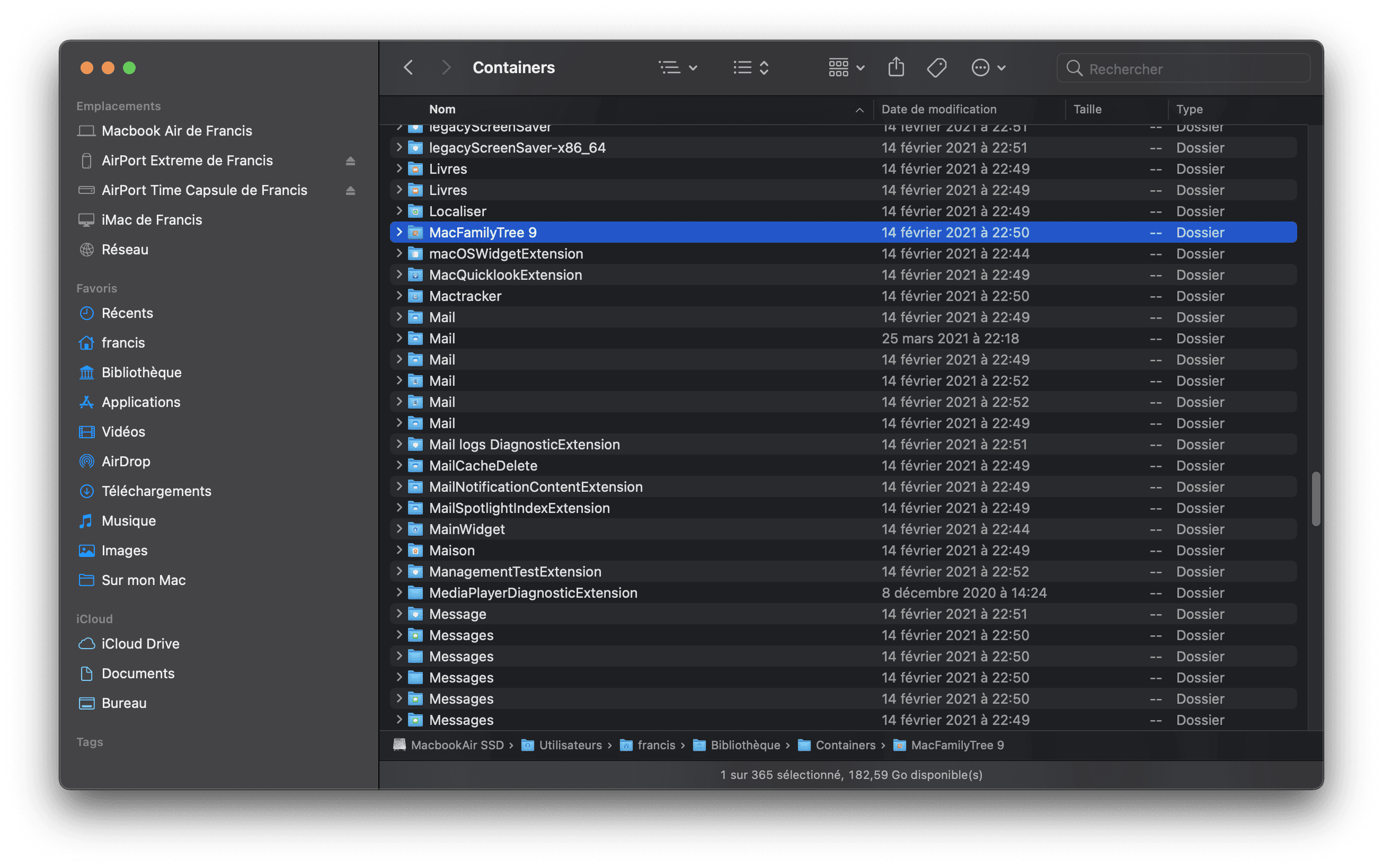Open Réseau in the sidebar
Screen dimensions: 1383x868
(125, 250)
